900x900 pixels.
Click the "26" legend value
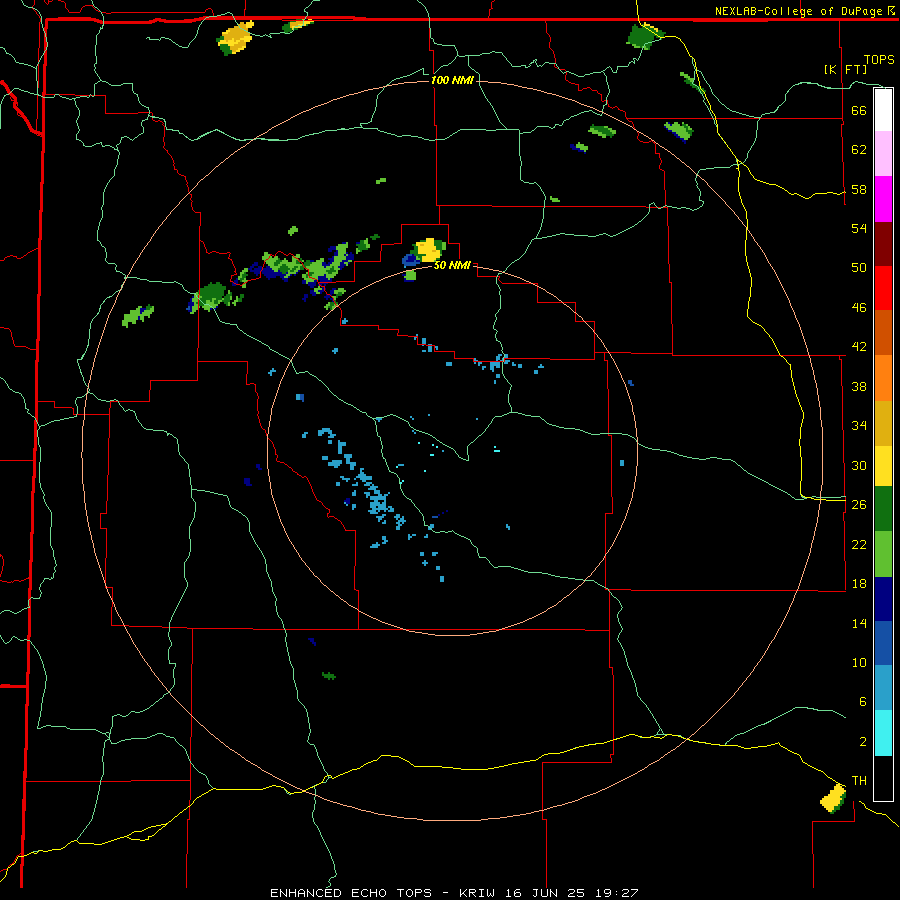point(859,505)
